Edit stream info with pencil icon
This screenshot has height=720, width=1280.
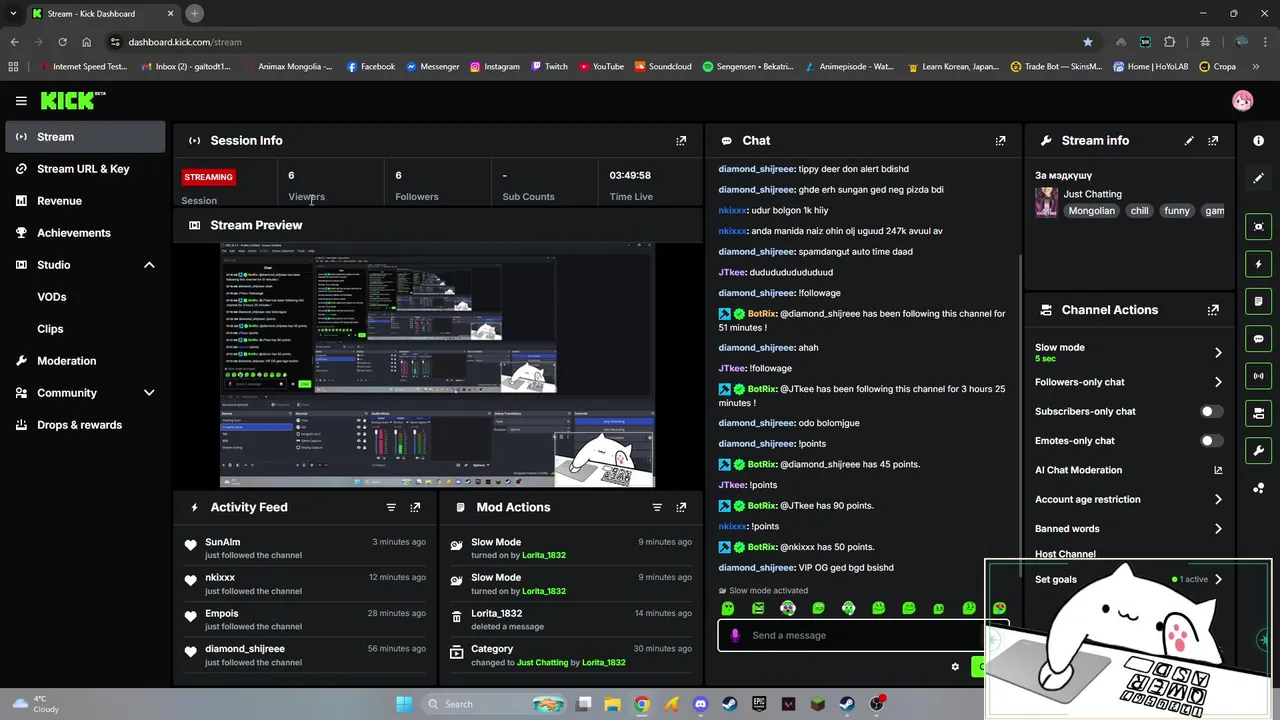[1189, 141]
